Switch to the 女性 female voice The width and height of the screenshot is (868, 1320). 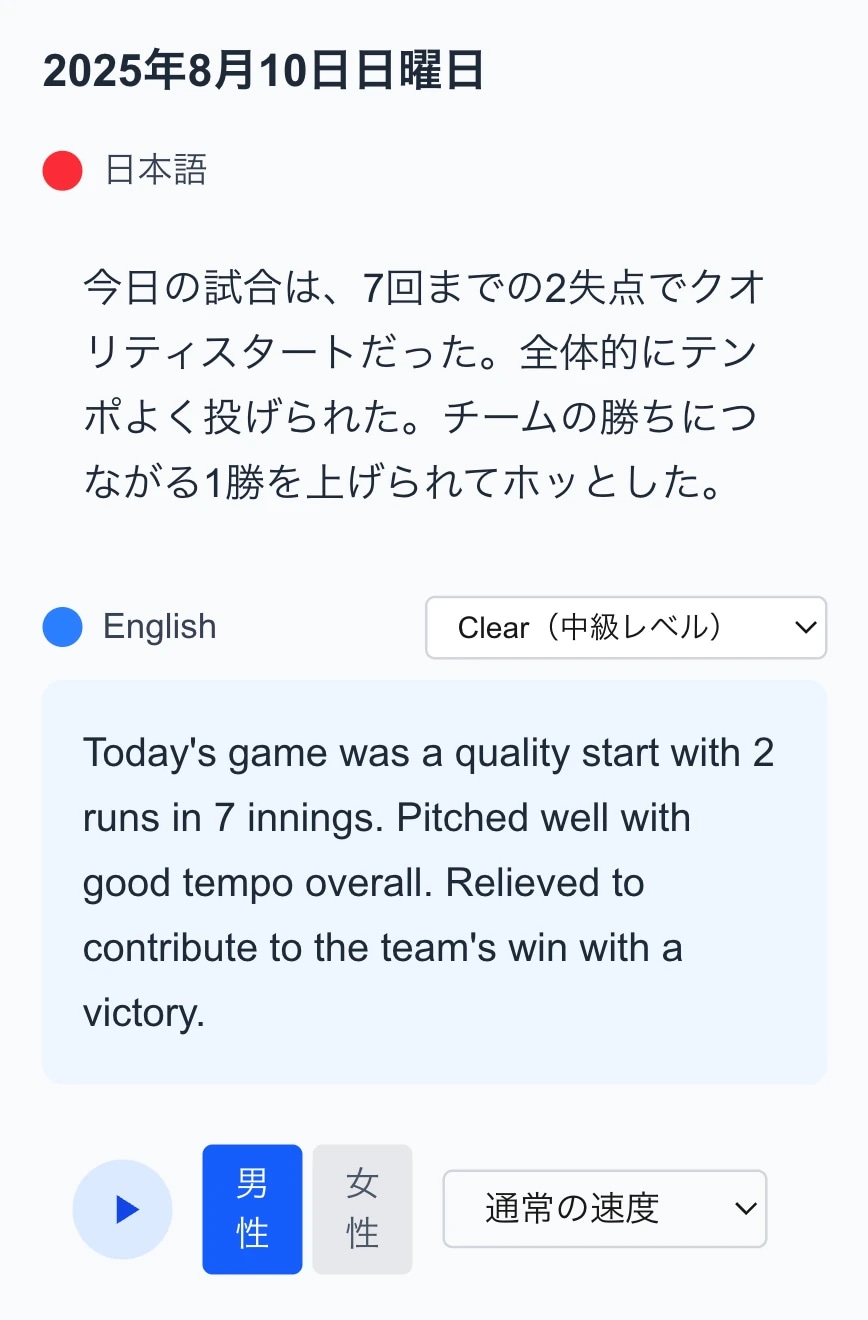[x=362, y=1209]
